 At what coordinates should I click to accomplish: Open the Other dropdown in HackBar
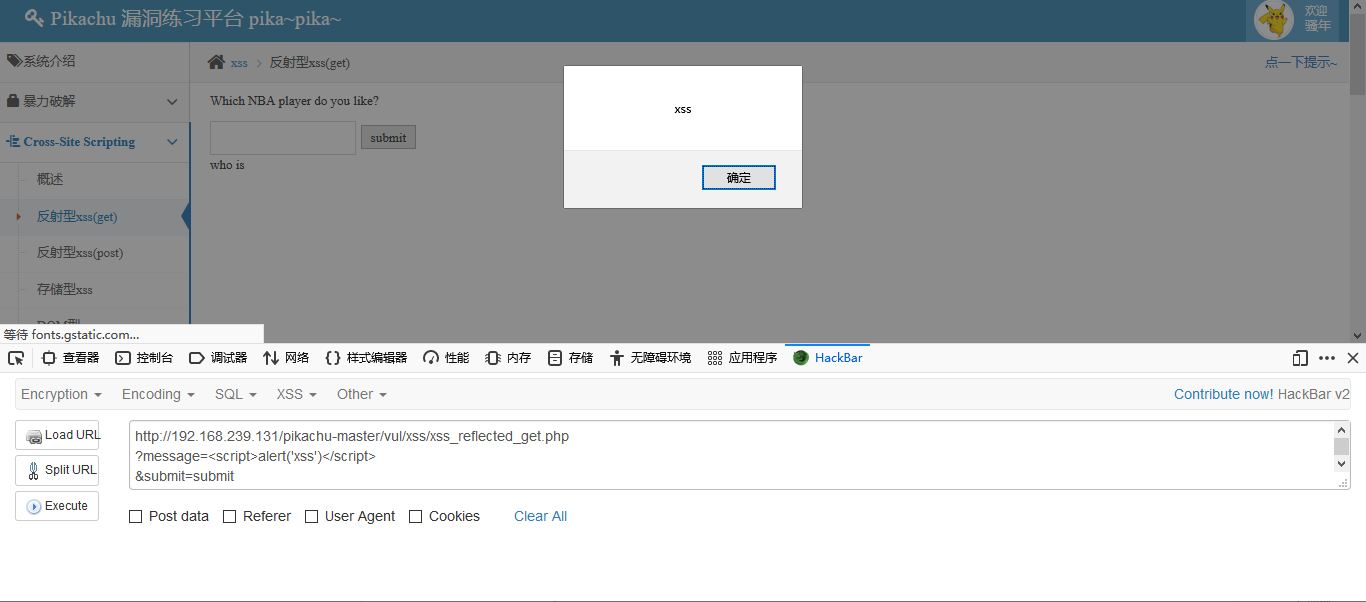pyautogui.click(x=362, y=394)
